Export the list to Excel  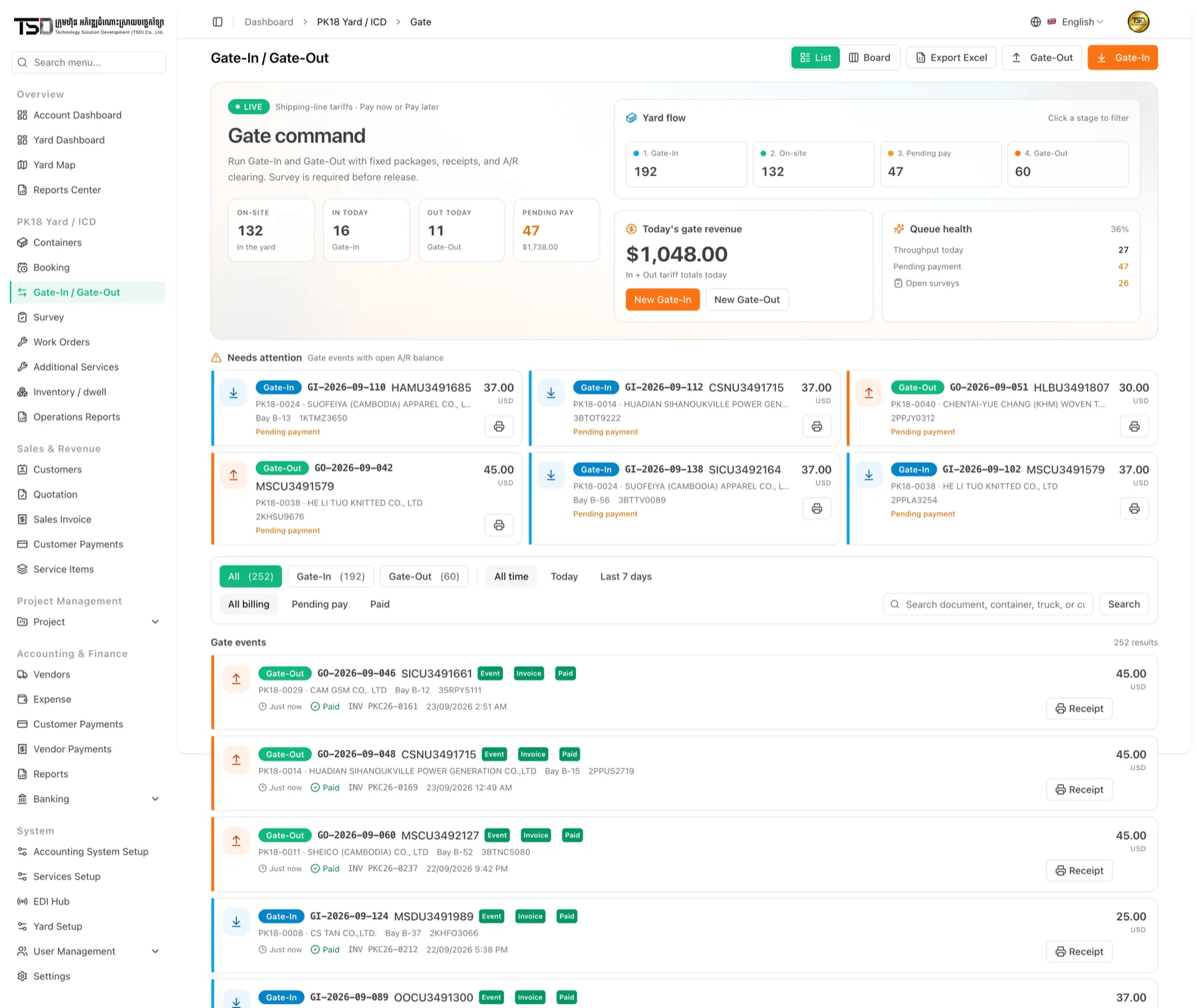[951, 58]
